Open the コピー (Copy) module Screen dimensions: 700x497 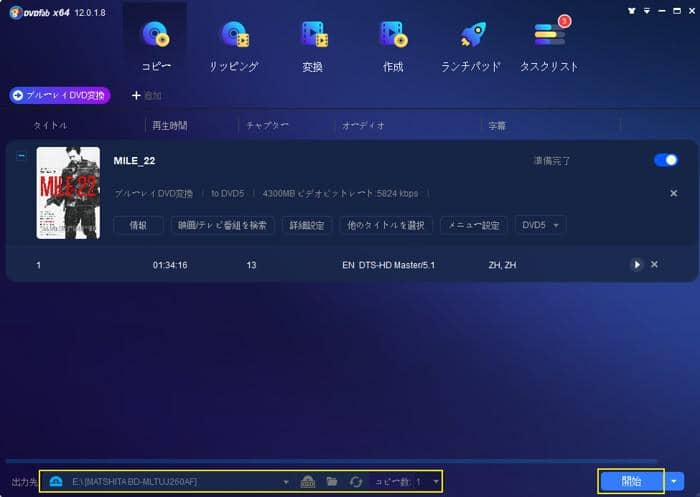[155, 46]
